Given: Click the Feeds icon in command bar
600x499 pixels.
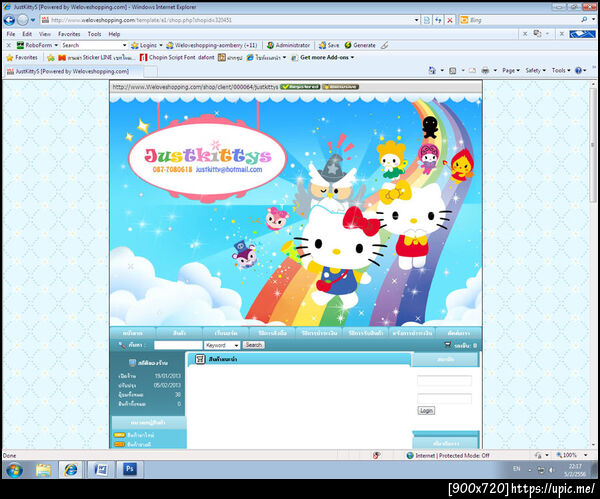Looking at the screenshot, I should [x=453, y=70].
